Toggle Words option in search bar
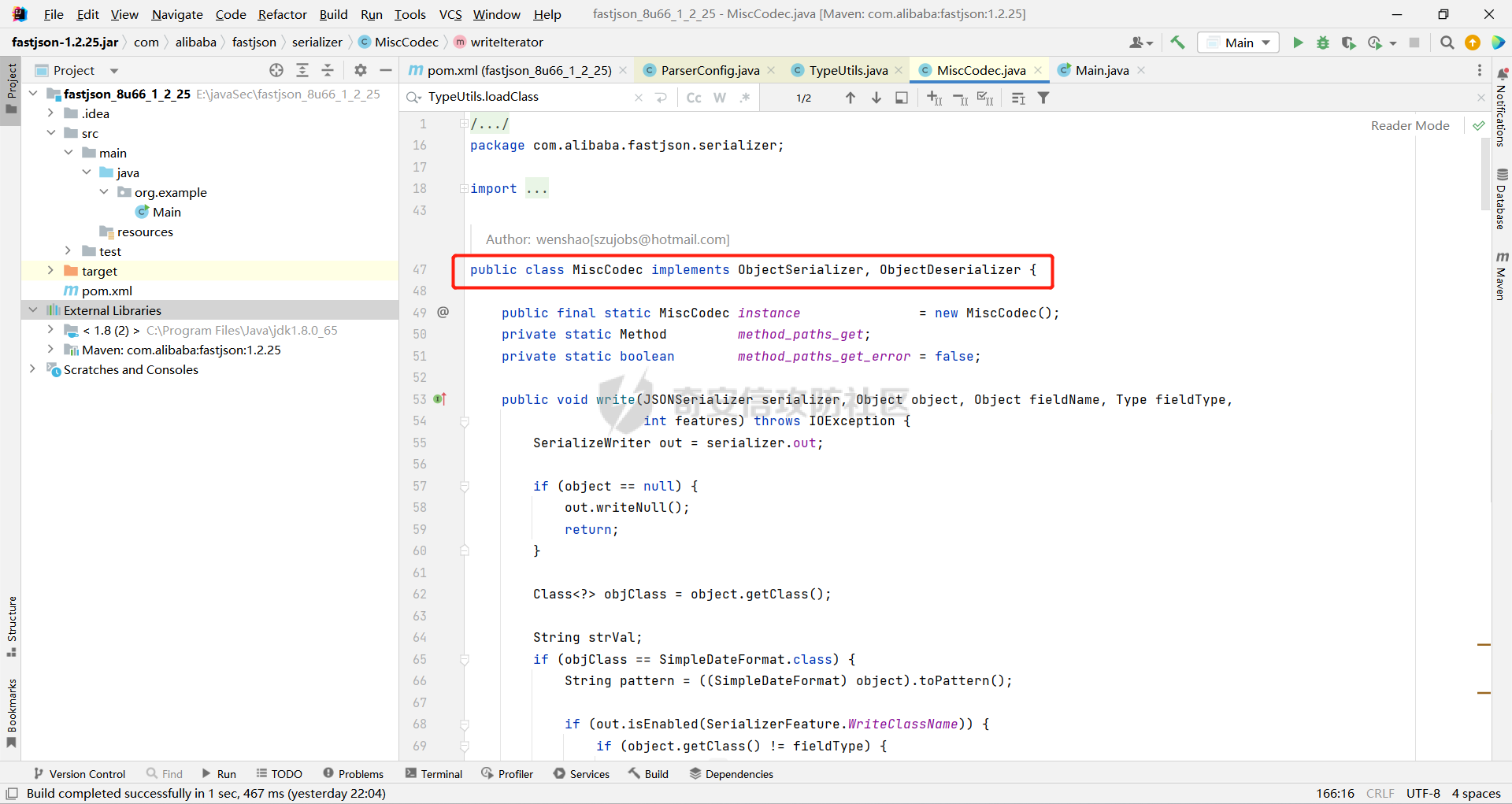Screen dimensions: 1512x804 719,98
